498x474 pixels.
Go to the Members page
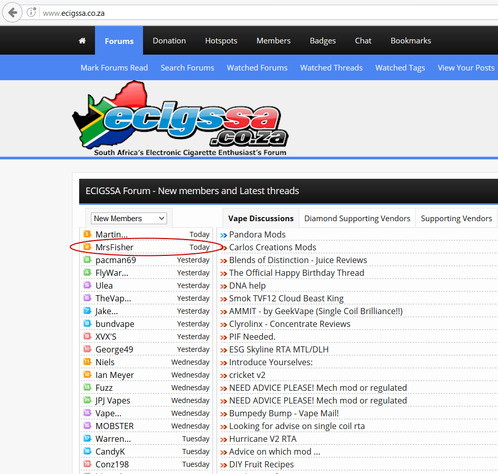[x=273, y=41]
